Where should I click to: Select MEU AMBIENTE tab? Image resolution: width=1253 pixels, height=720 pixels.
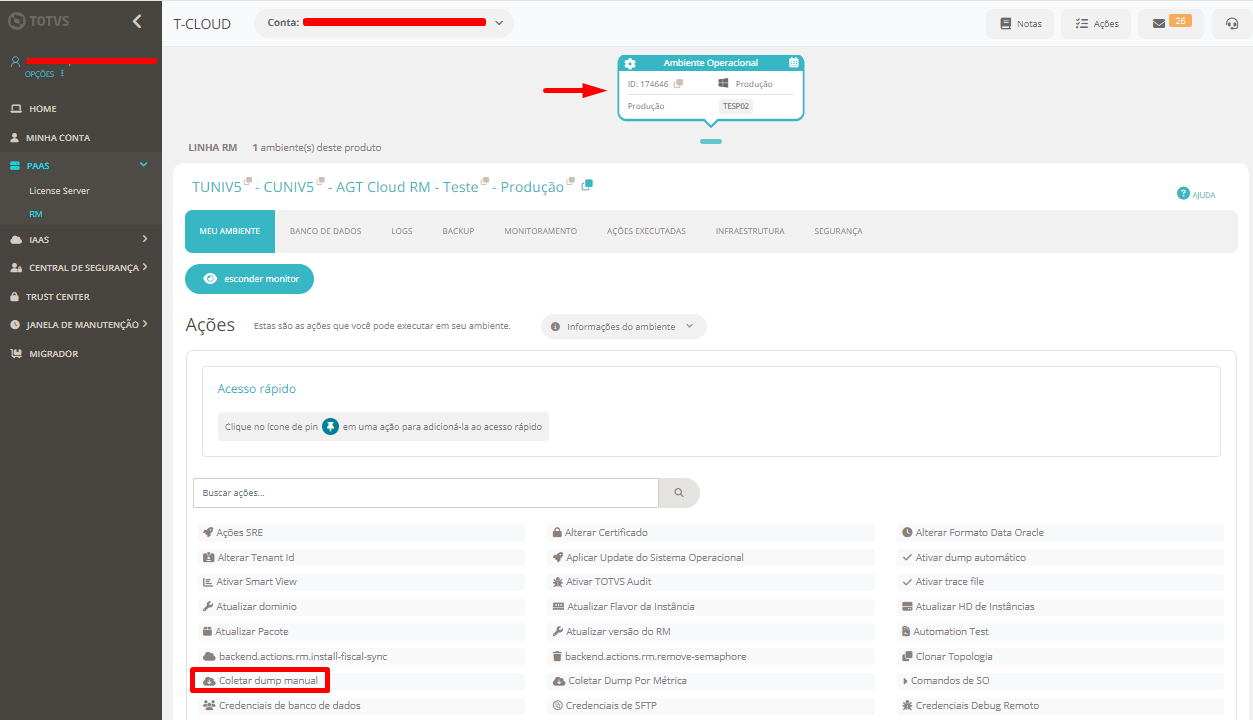(230, 231)
